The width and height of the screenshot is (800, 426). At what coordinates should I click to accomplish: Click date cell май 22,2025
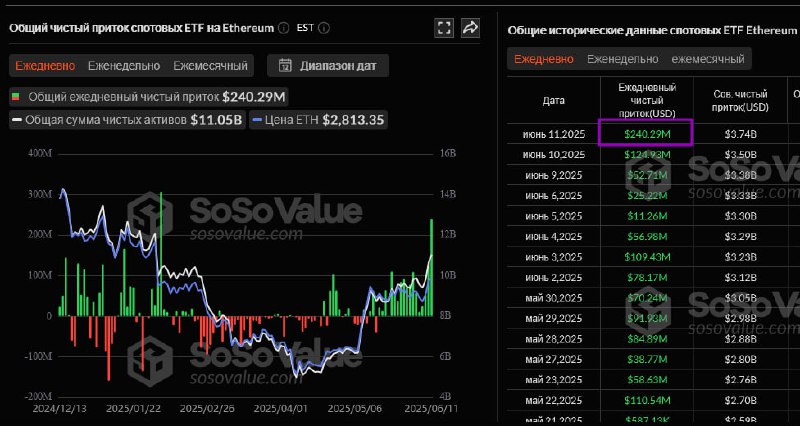coord(554,399)
